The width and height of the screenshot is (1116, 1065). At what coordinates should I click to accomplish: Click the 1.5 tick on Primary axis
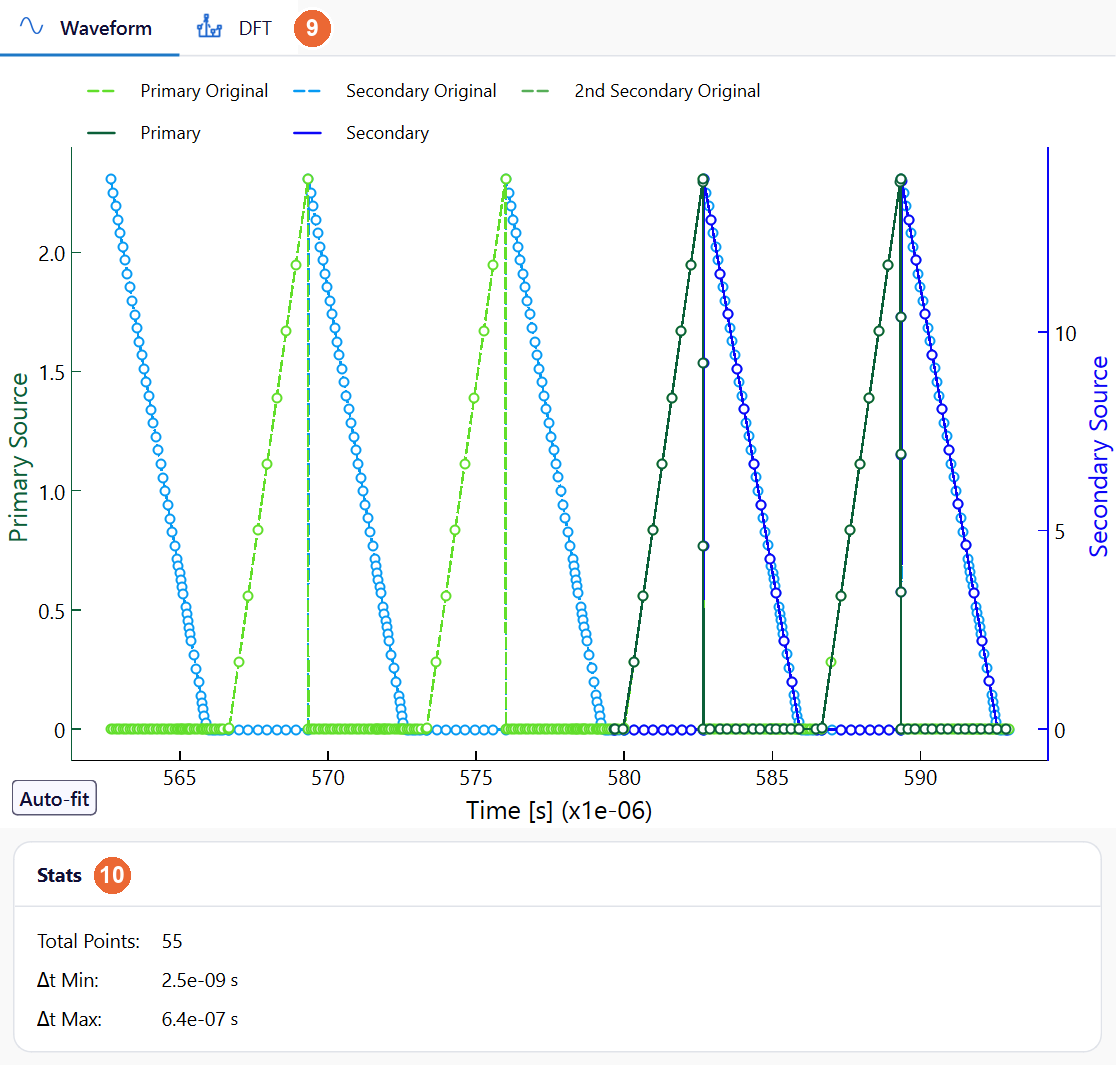(51, 372)
